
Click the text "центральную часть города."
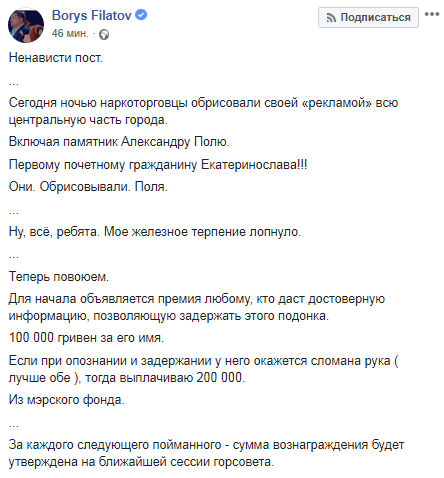(88, 120)
